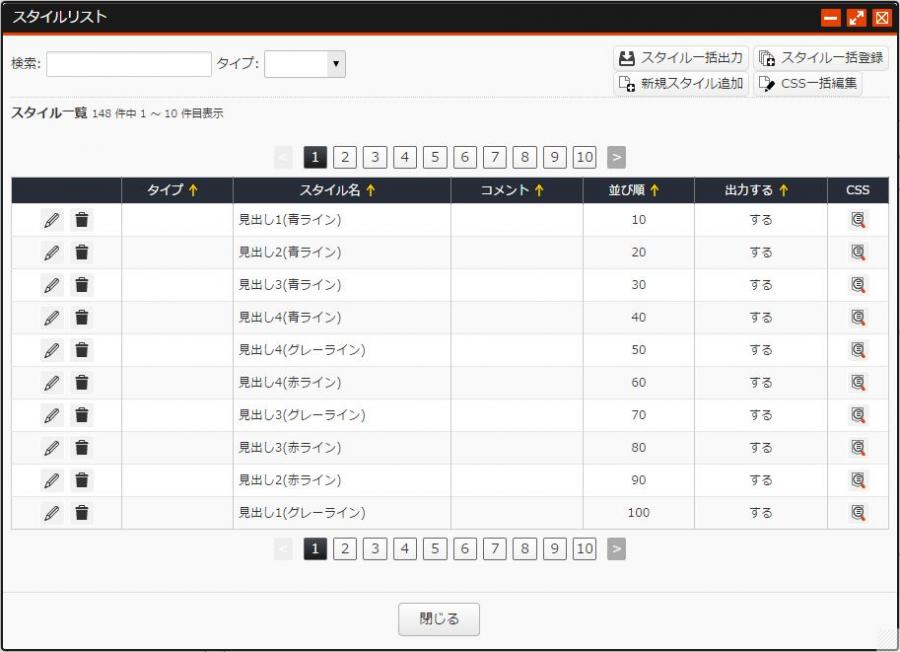Delete the 見出し2(赤ライン) style with trash icon
This screenshot has height=652, width=900.
pyautogui.click(x=82, y=480)
